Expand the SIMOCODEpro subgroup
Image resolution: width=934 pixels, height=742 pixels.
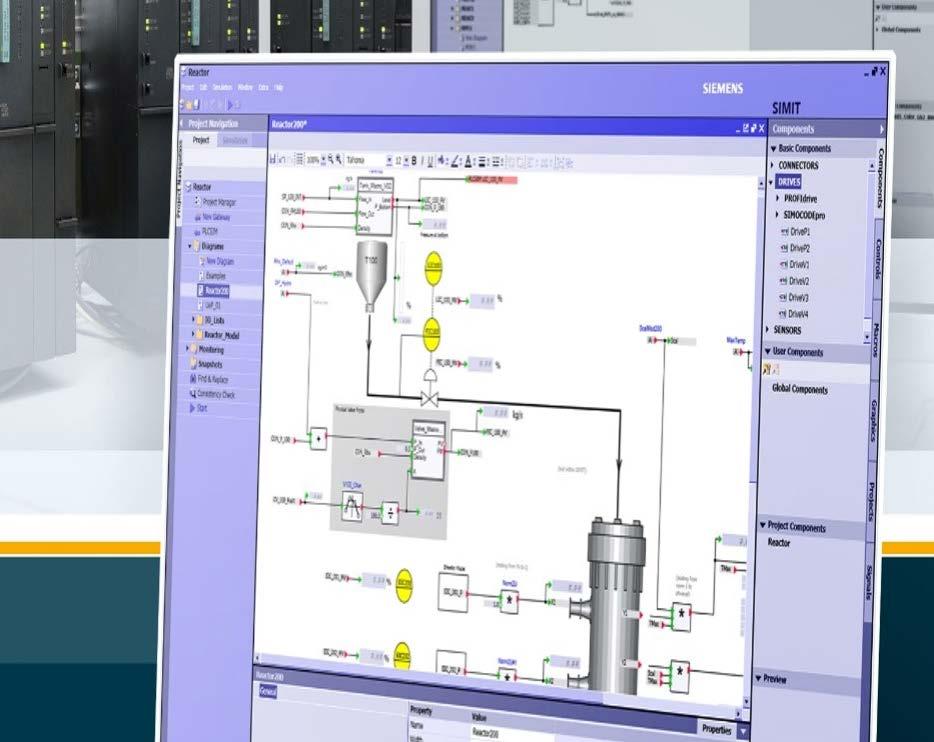pyautogui.click(x=777, y=214)
